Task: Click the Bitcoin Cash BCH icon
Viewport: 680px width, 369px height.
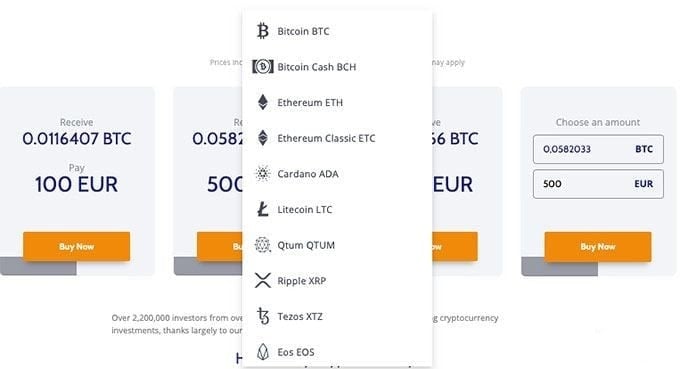Action: 263,67
